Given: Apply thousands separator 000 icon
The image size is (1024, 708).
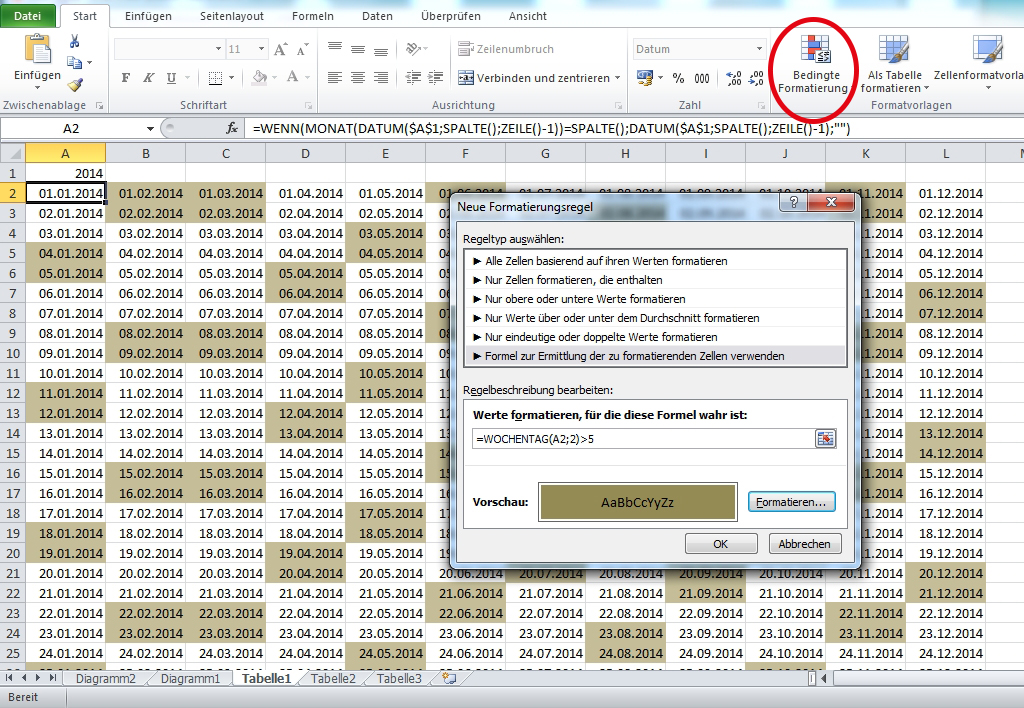Looking at the screenshot, I should click(x=702, y=78).
